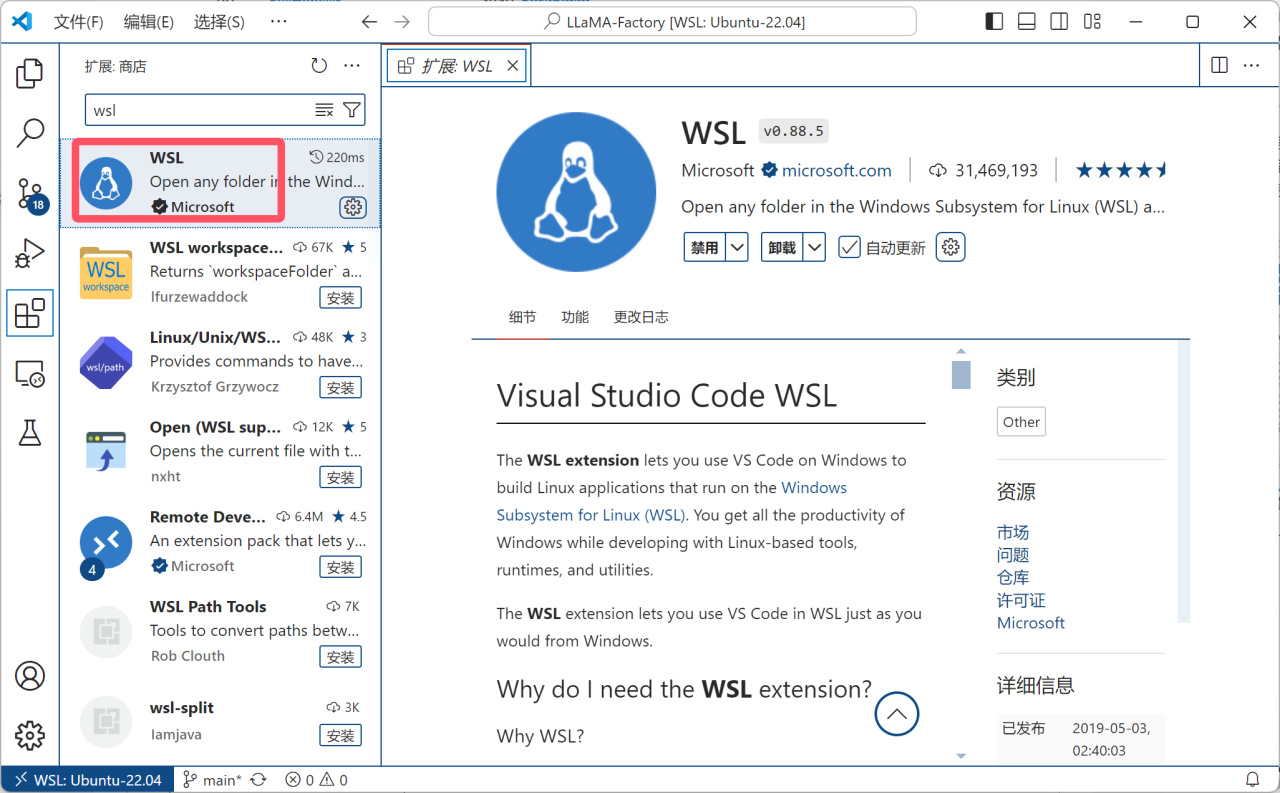Click the 卸载 button
This screenshot has width=1280, height=793.
(x=782, y=247)
